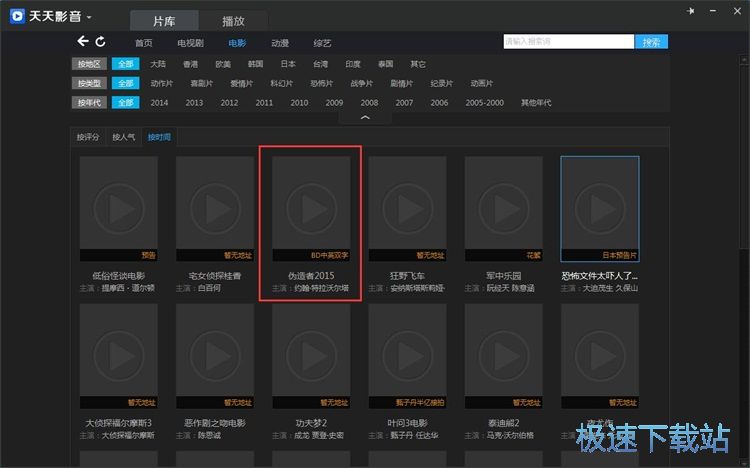The image size is (750, 468).
Task: Filter the region by 香港
Action: (190, 63)
